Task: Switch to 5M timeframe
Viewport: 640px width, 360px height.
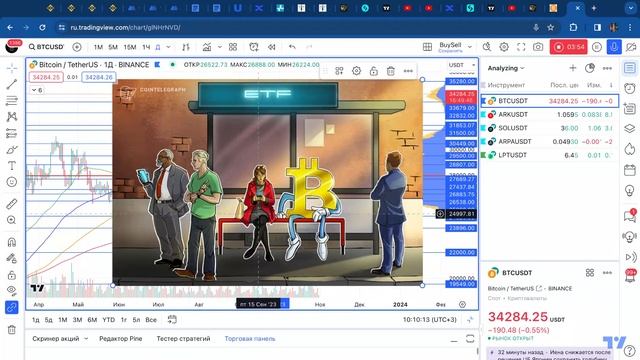Action: click(113, 47)
